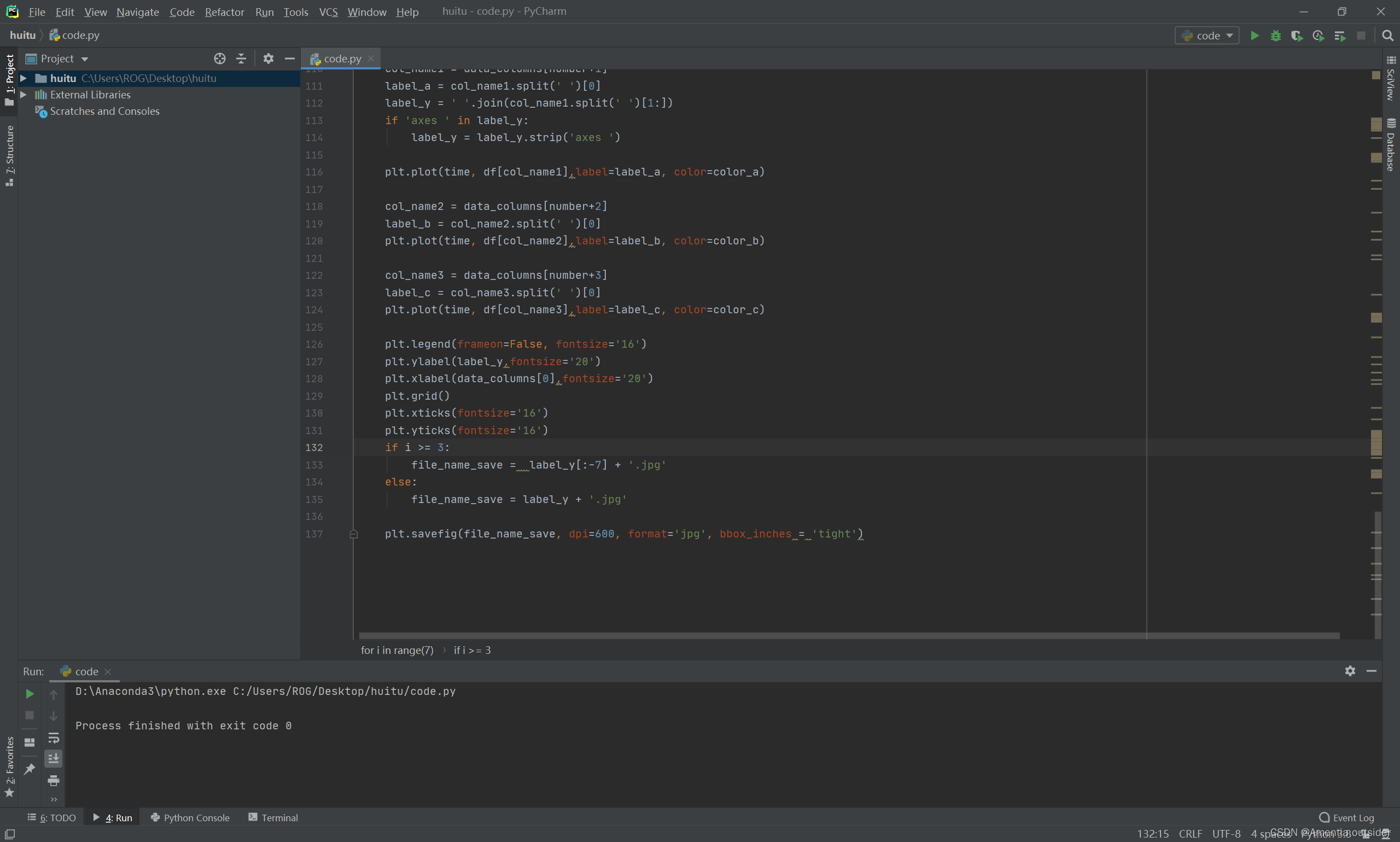1400x842 pixels.
Task: Rerun code in the Run panel
Action: 30,694
